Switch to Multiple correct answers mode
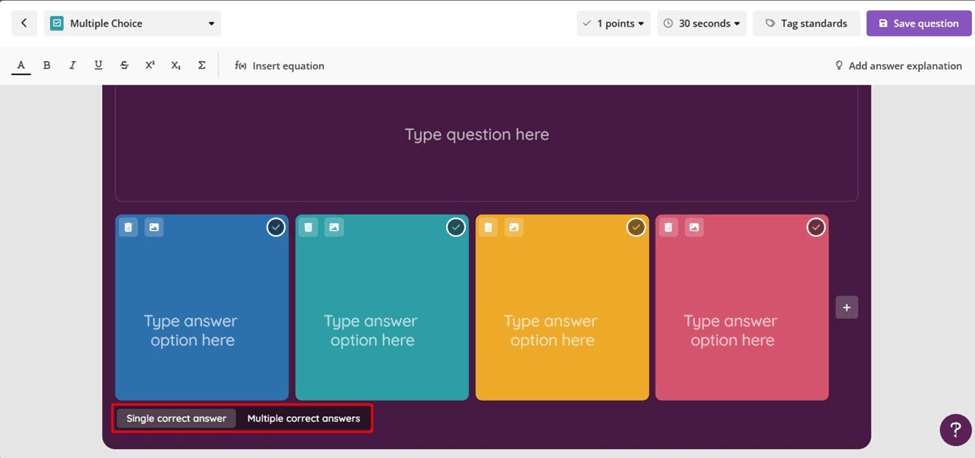The width and height of the screenshot is (975, 458). point(303,418)
